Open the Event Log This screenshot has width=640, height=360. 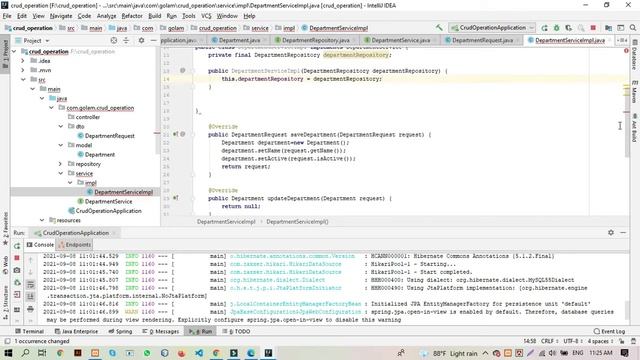coord(609,331)
